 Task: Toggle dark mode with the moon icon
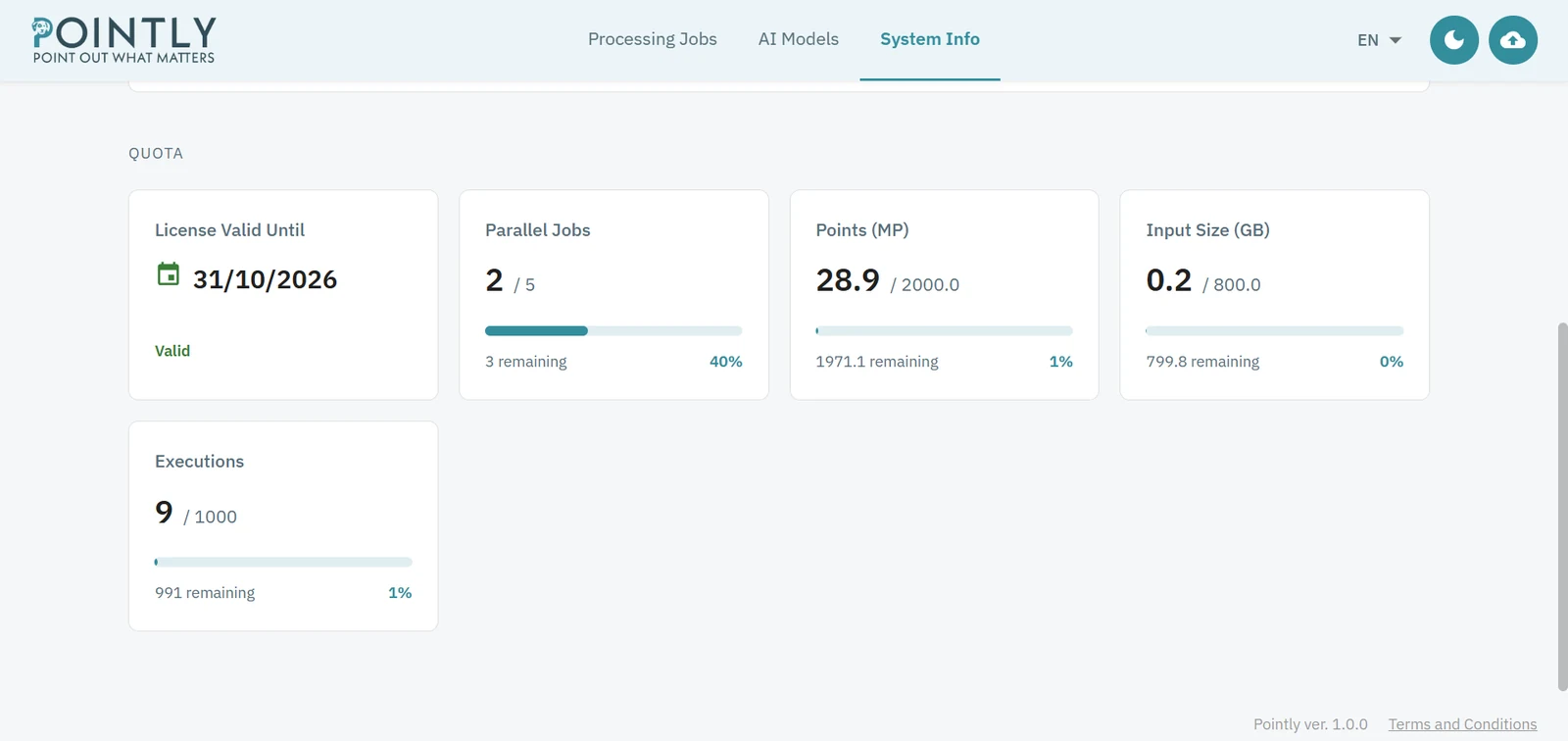[x=1454, y=40]
